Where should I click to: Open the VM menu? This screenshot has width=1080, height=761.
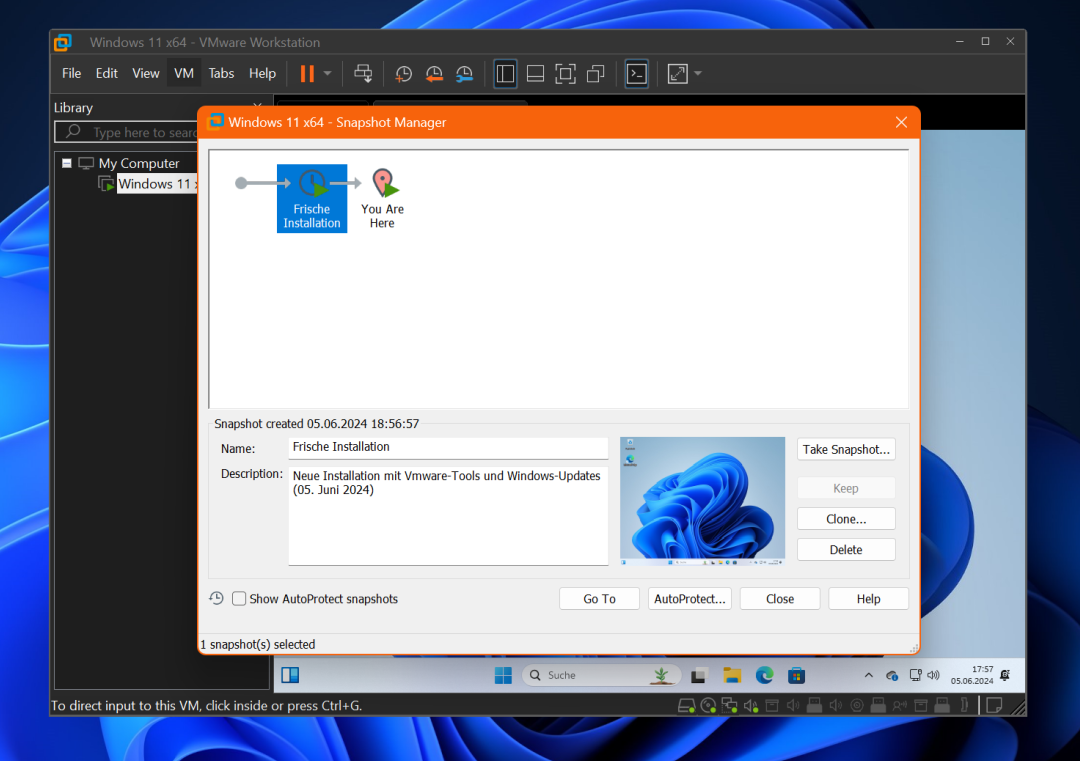pos(184,74)
